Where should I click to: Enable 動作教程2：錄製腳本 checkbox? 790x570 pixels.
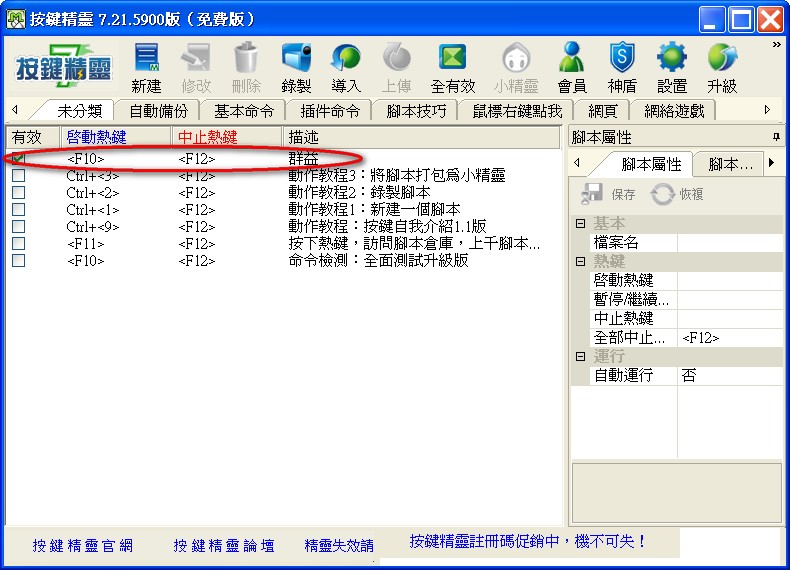tap(19, 193)
